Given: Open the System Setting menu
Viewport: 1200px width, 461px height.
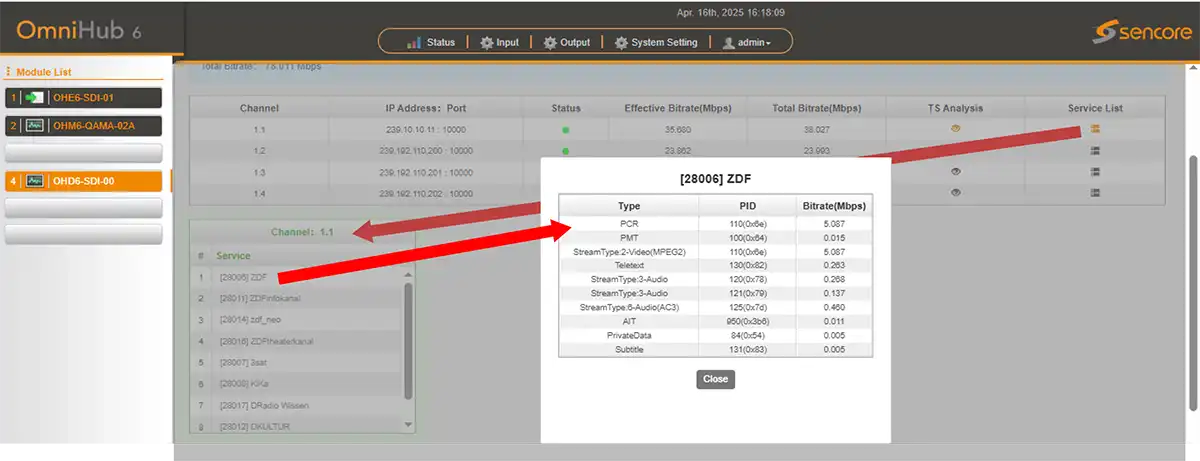Looking at the screenshot, I should [x=656, y=42].
